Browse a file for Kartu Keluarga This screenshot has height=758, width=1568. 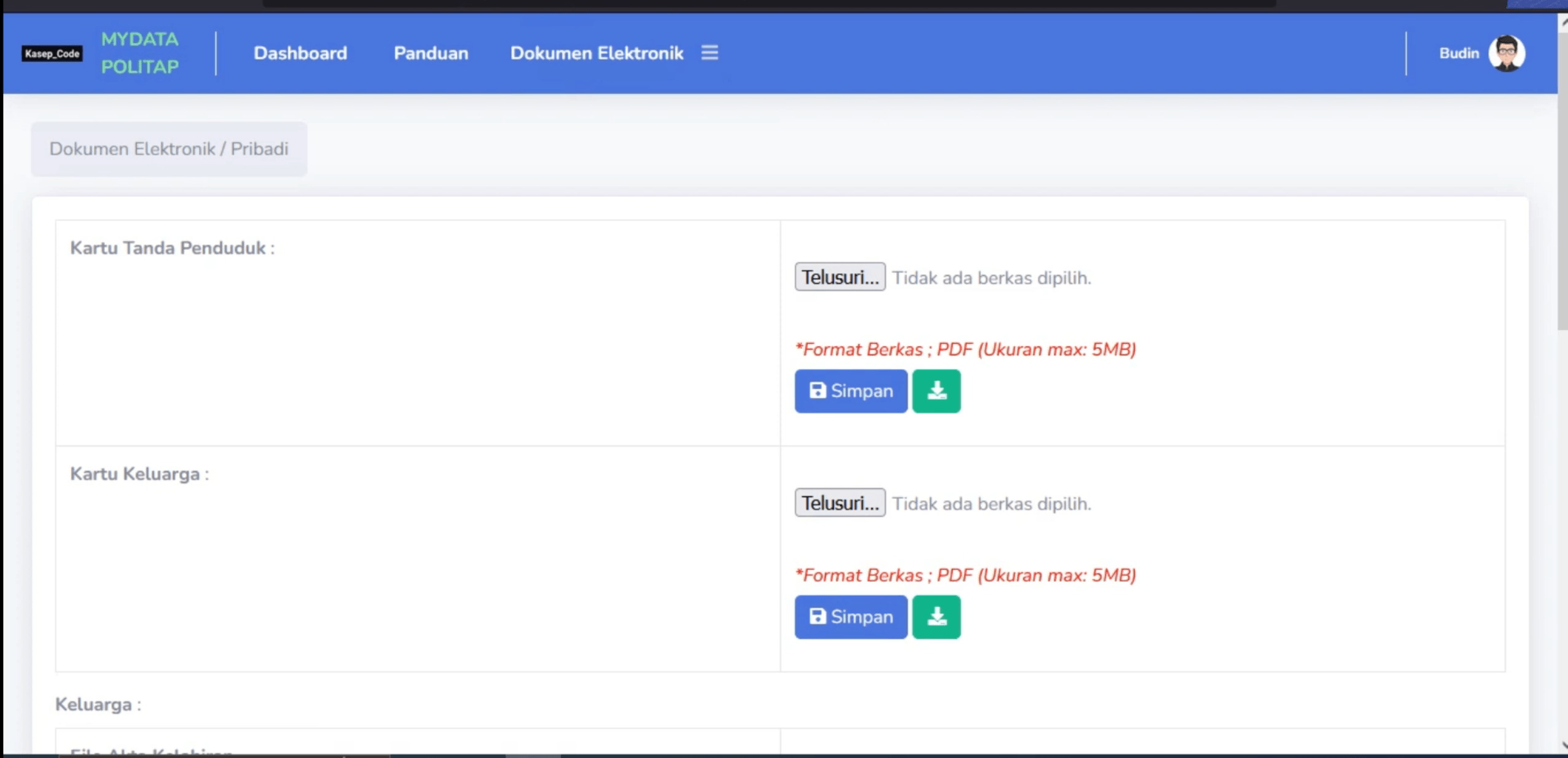pos(840,503)
